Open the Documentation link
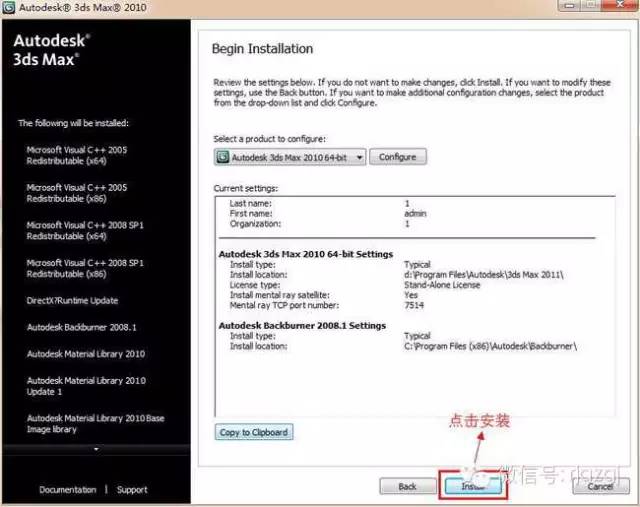 [67, 490]
